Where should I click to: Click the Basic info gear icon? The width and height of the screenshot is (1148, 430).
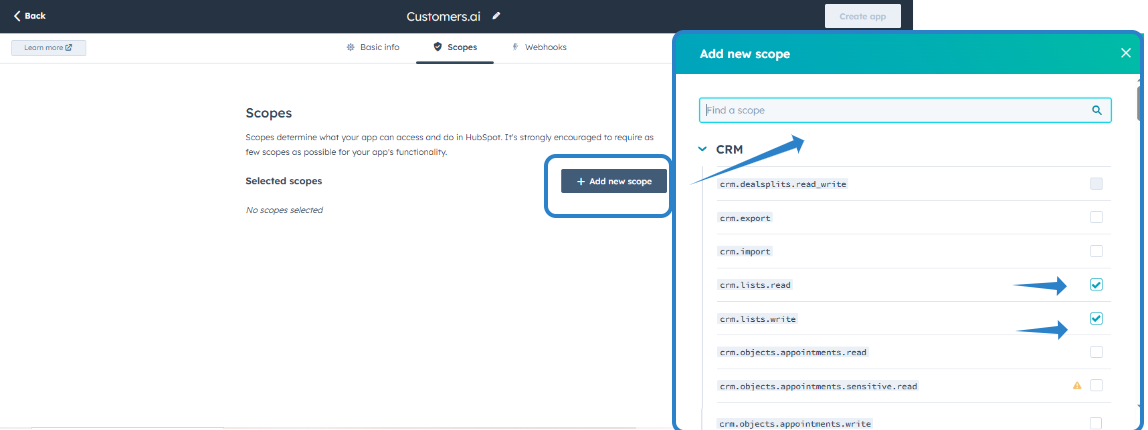351,47
